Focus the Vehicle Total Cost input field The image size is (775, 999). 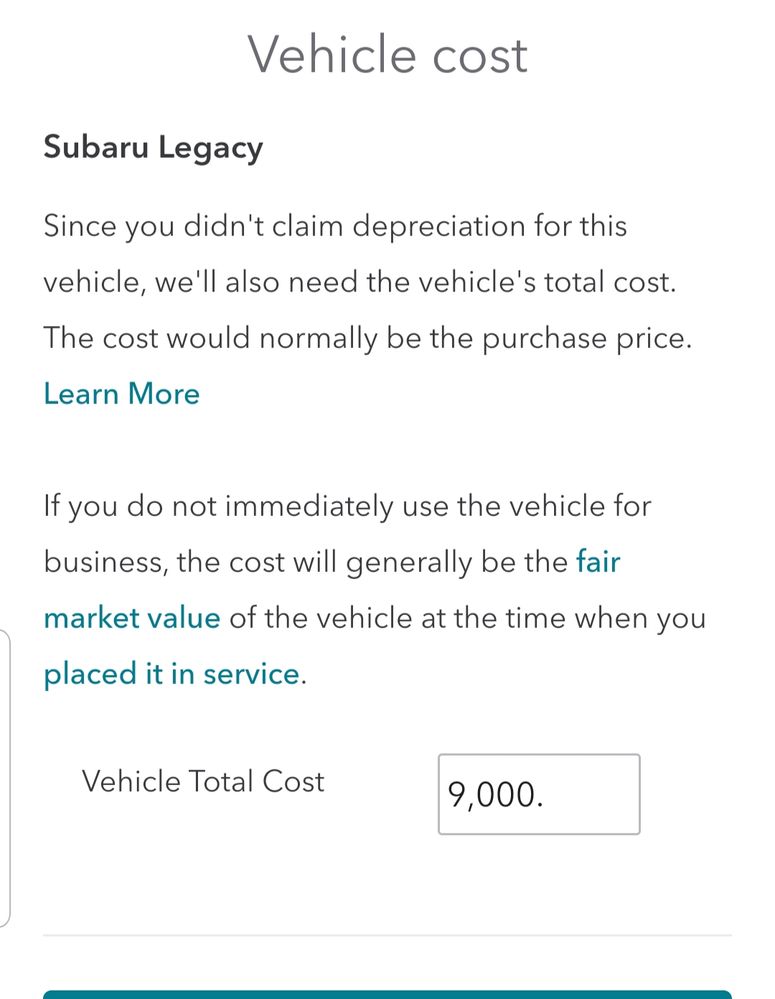(539, 794)
